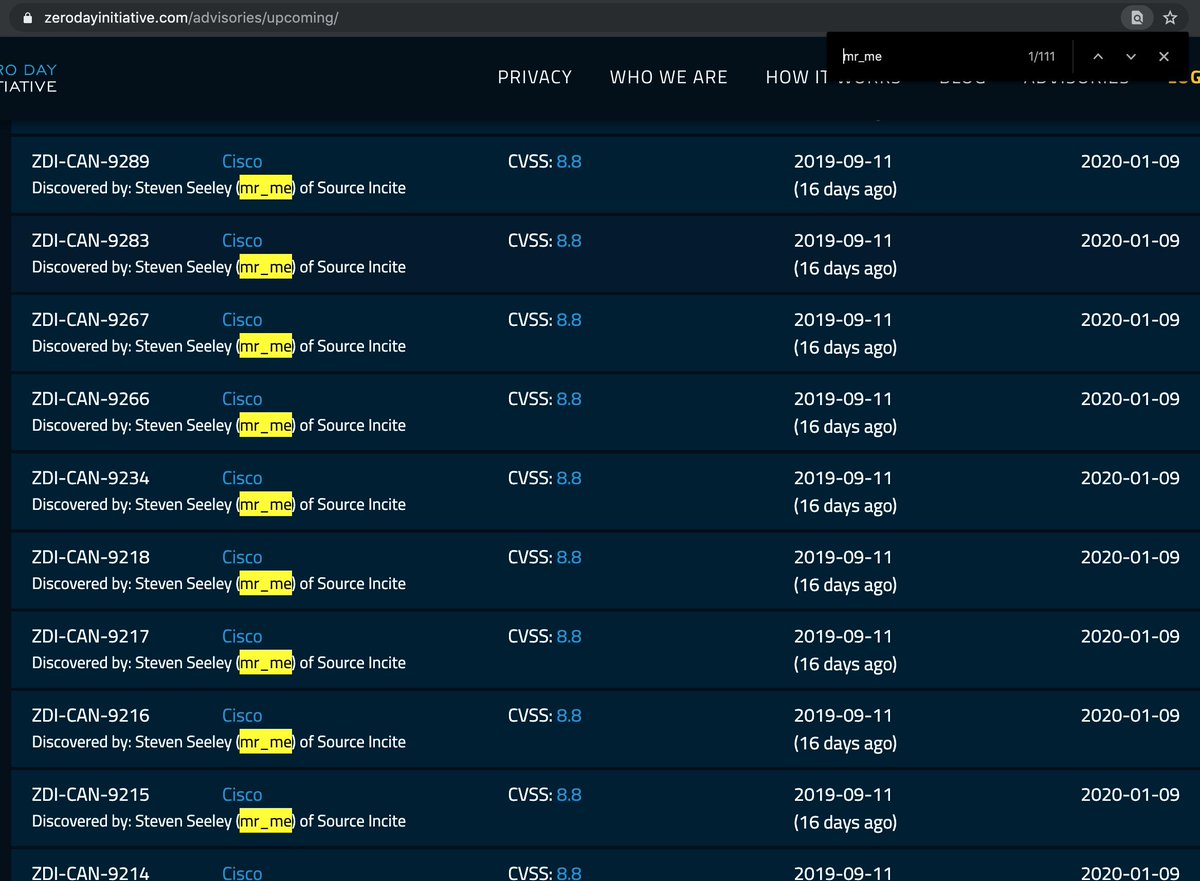Click CVSS score 8.8 for ZDI-CAN-9289
1200x881 pixels.
(569, 161)
